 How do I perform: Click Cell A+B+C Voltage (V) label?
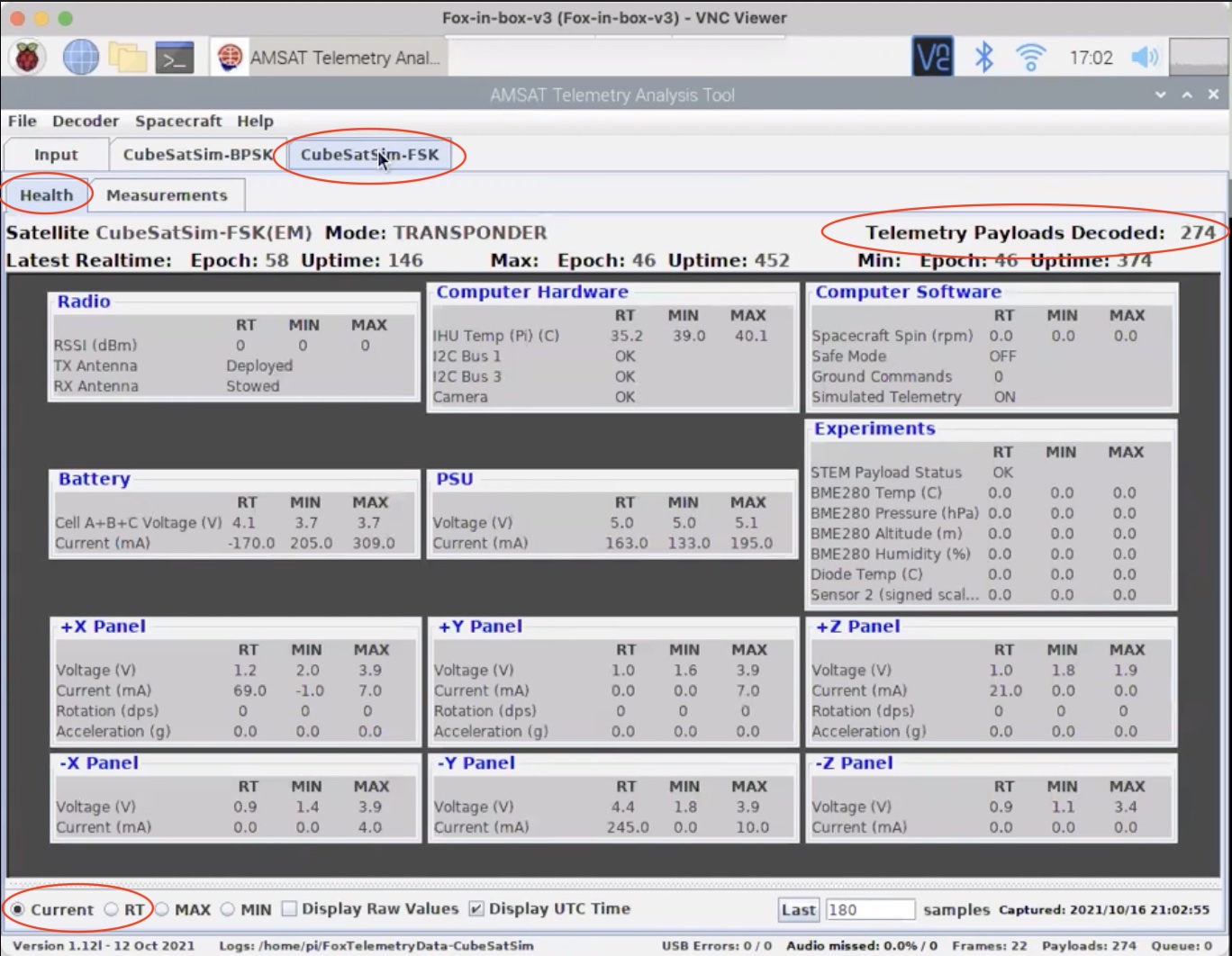[138, 523]
